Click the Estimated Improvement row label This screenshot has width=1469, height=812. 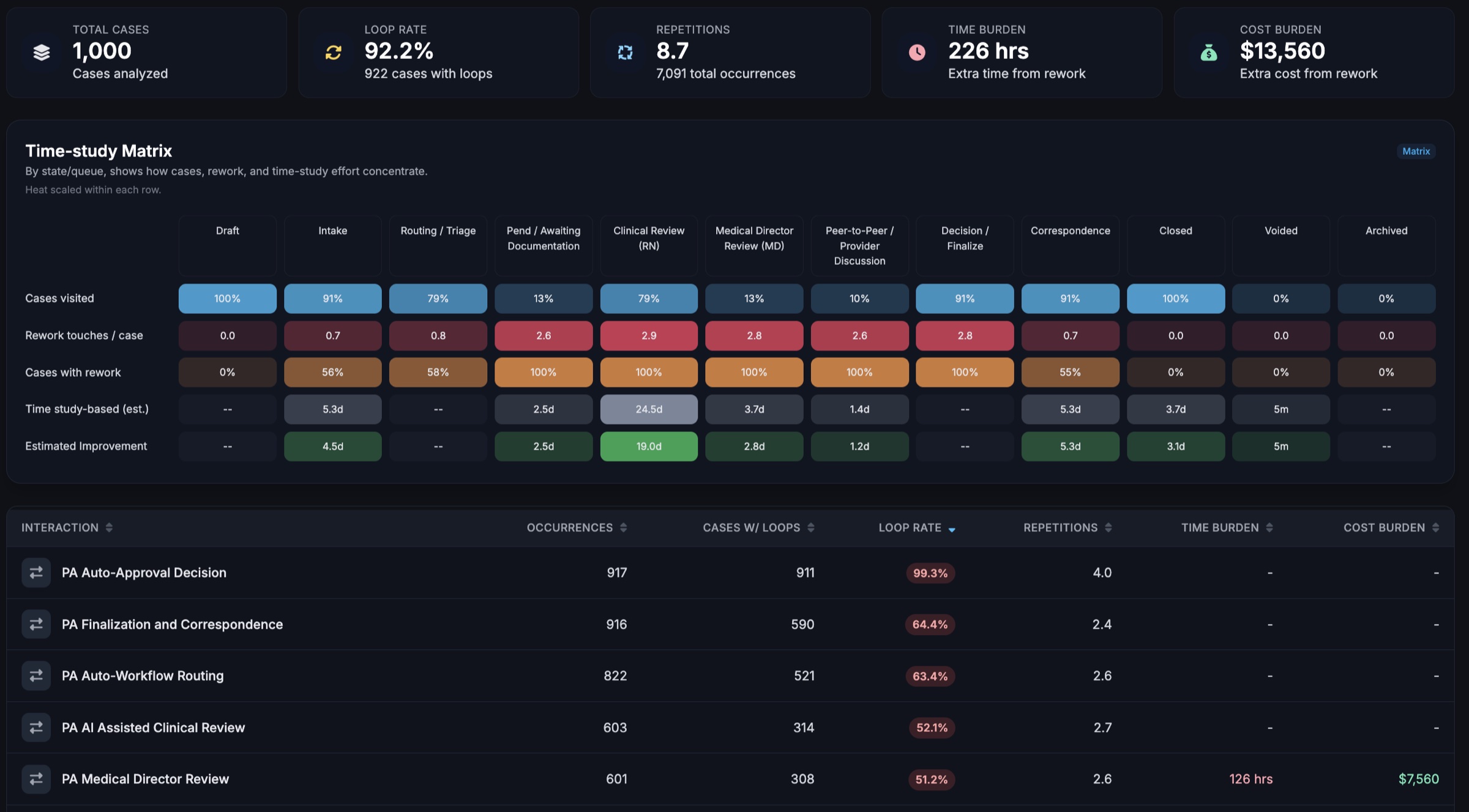(x=86, y=446)
